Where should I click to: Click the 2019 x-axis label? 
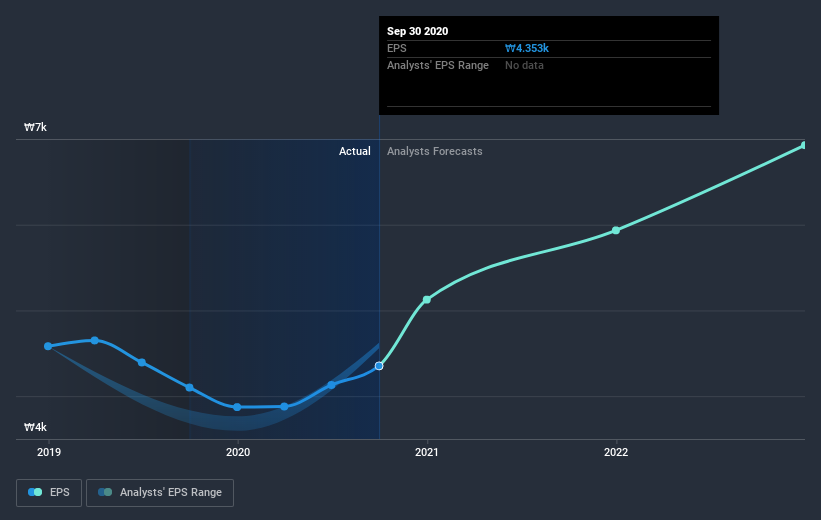tap(49, 452)
